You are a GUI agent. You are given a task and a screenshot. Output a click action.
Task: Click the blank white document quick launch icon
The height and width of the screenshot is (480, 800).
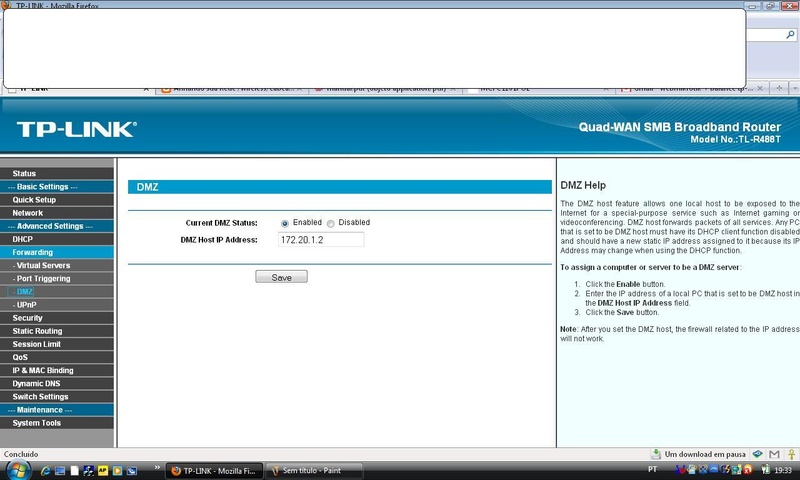tap(74, 470)
